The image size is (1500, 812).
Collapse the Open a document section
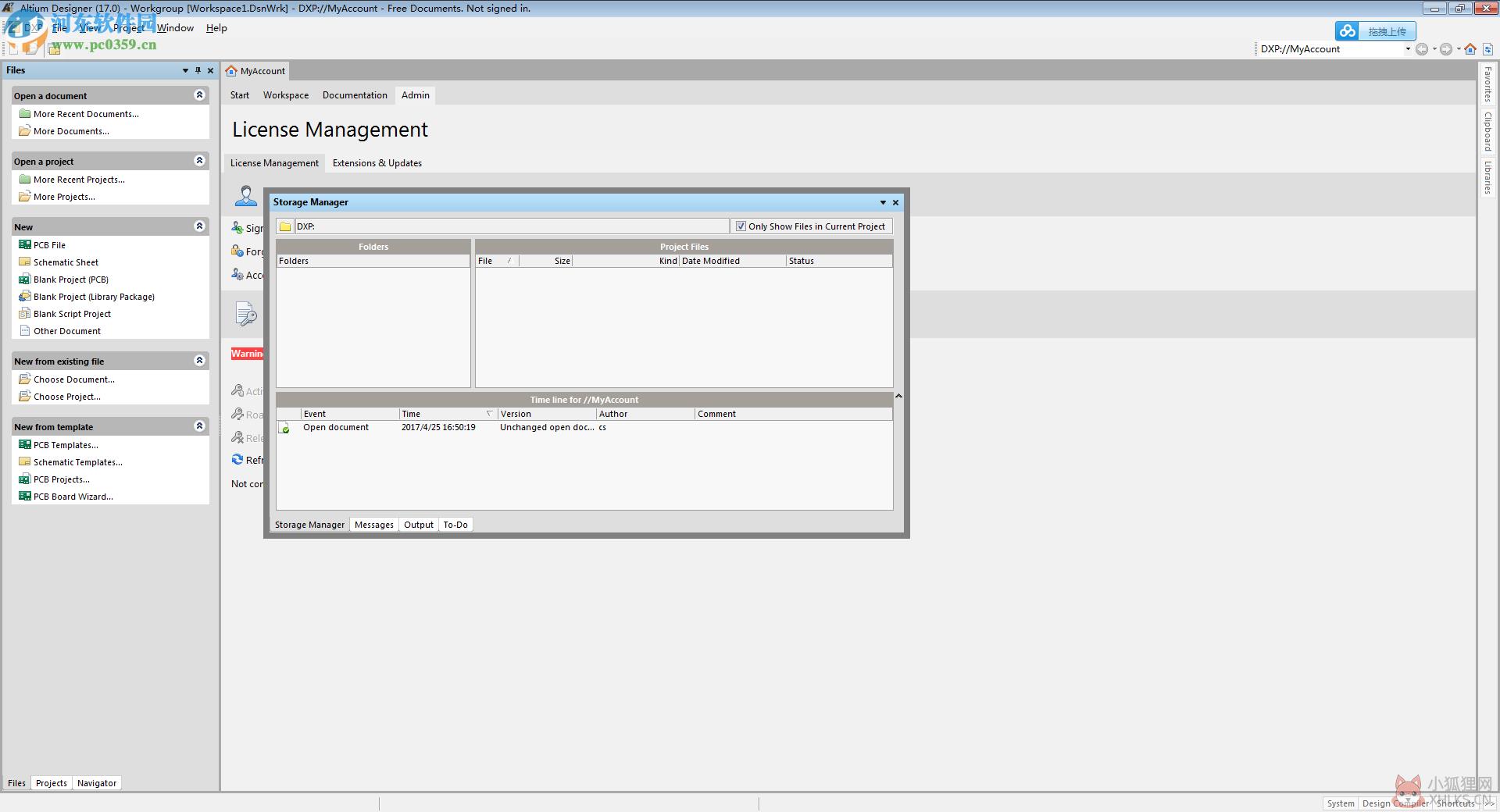click(199, 95)
